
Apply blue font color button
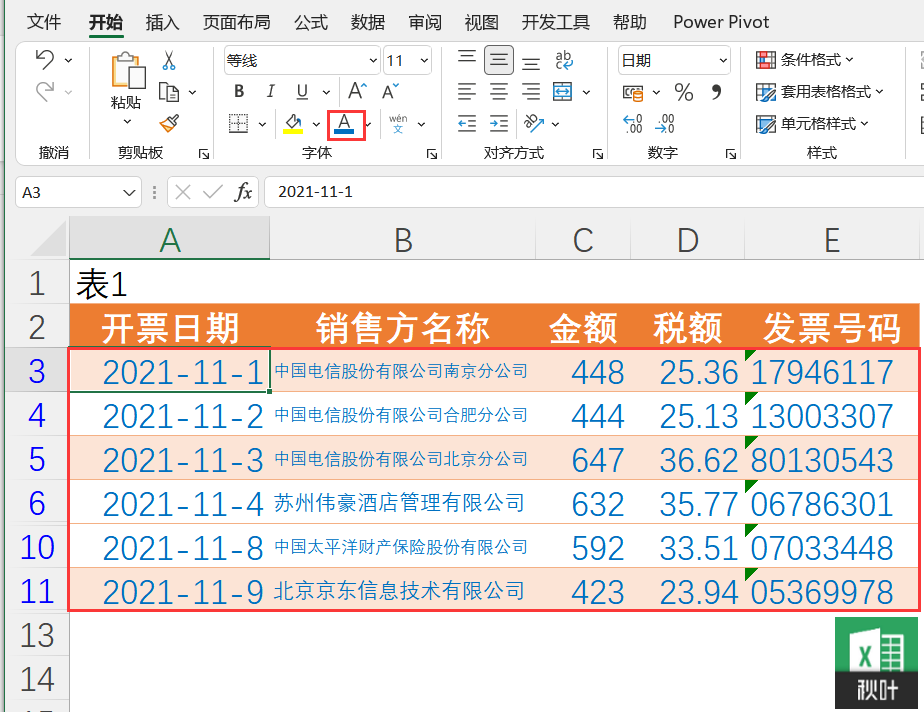(x=344, y=124)
